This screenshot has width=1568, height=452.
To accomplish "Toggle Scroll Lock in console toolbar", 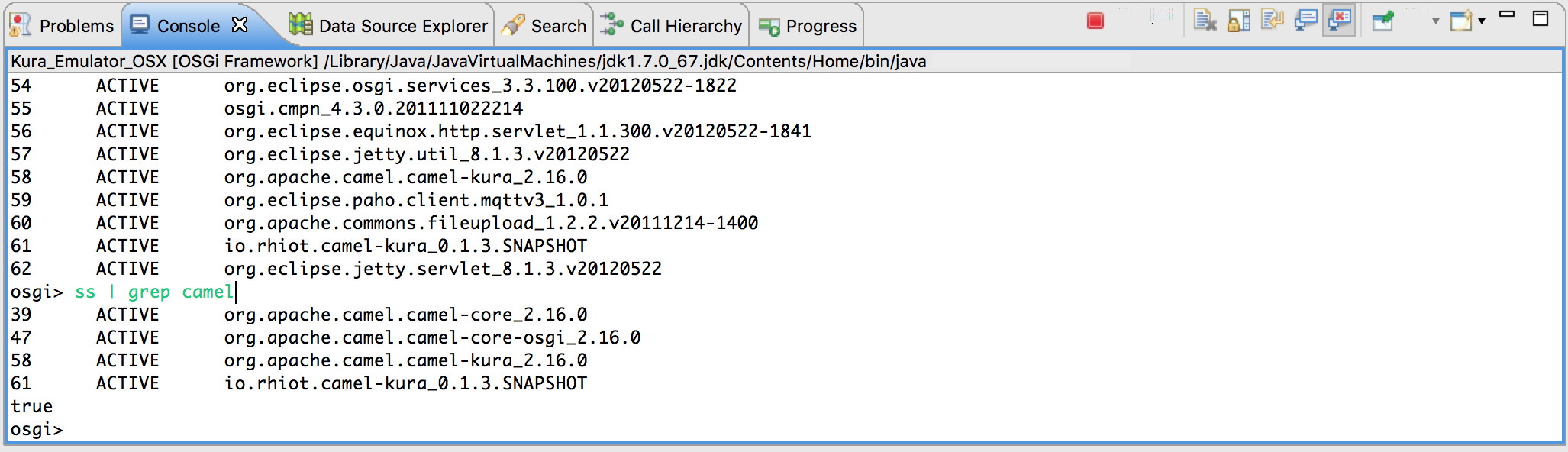I will [1238, 21].
